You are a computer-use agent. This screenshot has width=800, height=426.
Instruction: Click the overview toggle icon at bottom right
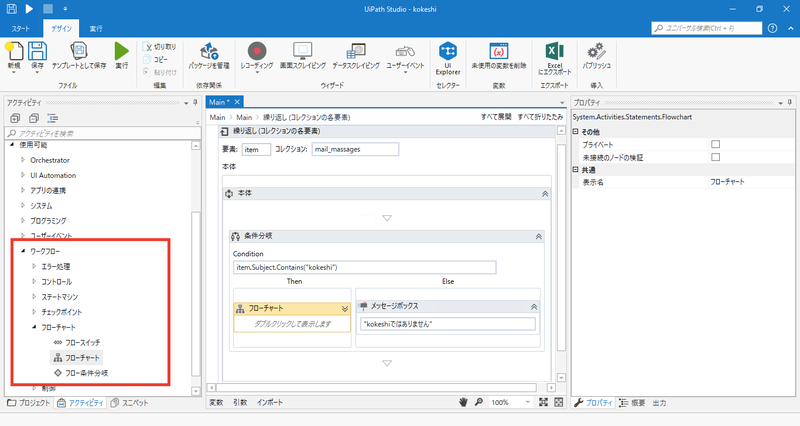tap(559, 402)
